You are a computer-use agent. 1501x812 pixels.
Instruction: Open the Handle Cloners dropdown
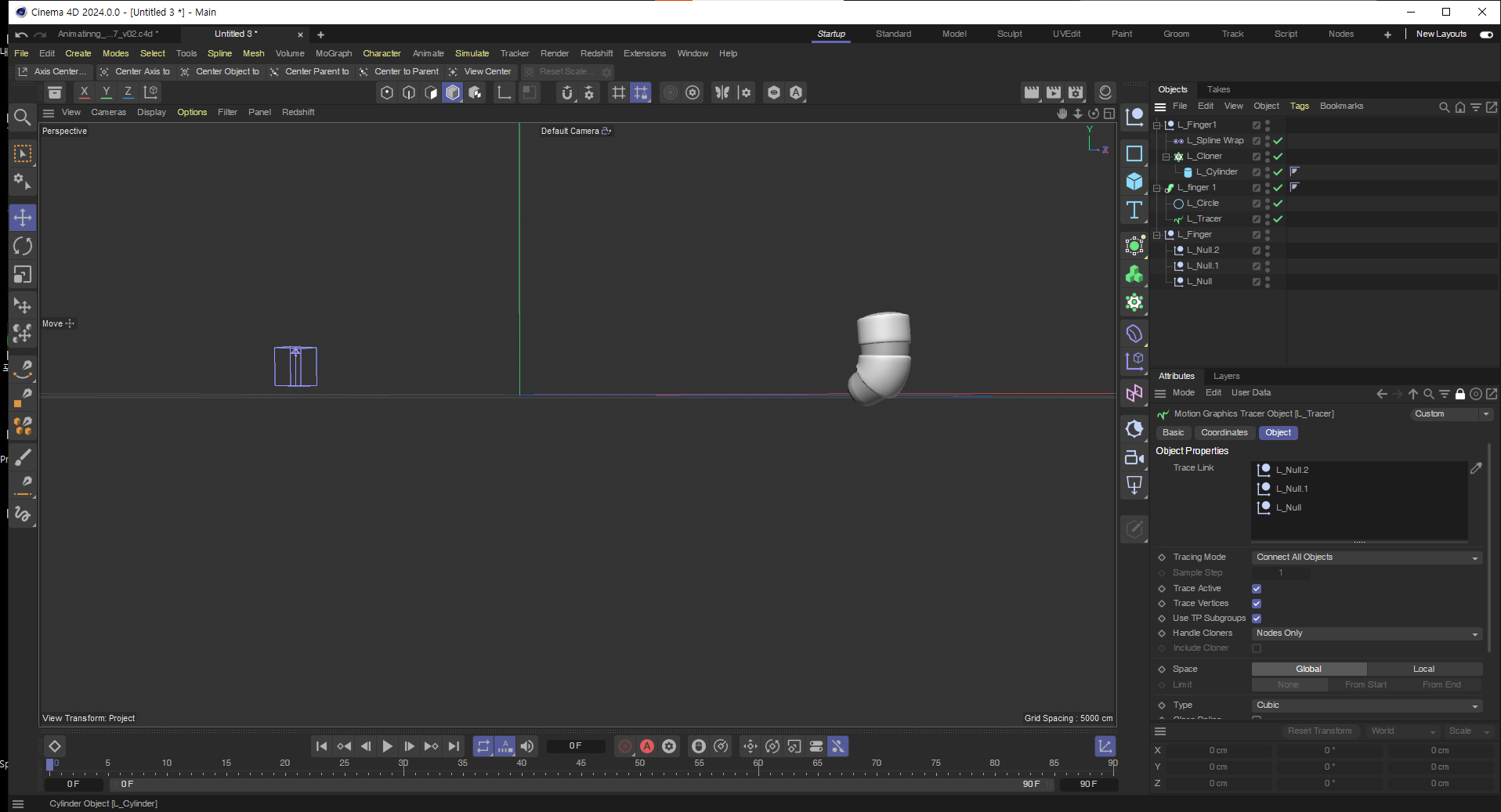point(1366,633)
